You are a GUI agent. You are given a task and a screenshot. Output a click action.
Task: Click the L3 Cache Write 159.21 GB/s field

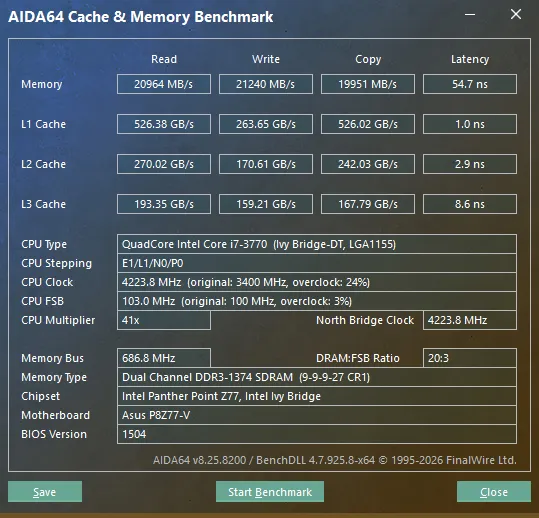pos(266,204)
